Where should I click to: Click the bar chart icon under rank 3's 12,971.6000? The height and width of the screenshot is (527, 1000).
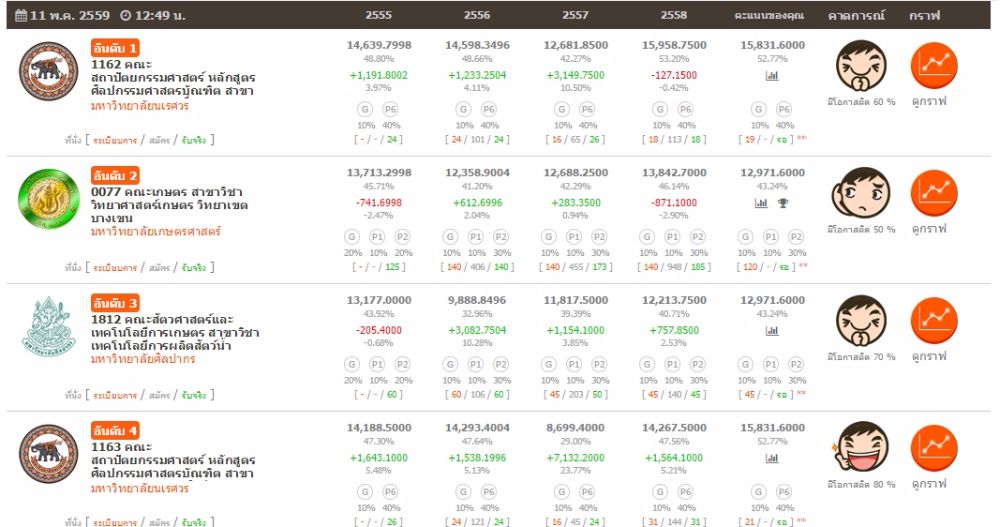772,330
